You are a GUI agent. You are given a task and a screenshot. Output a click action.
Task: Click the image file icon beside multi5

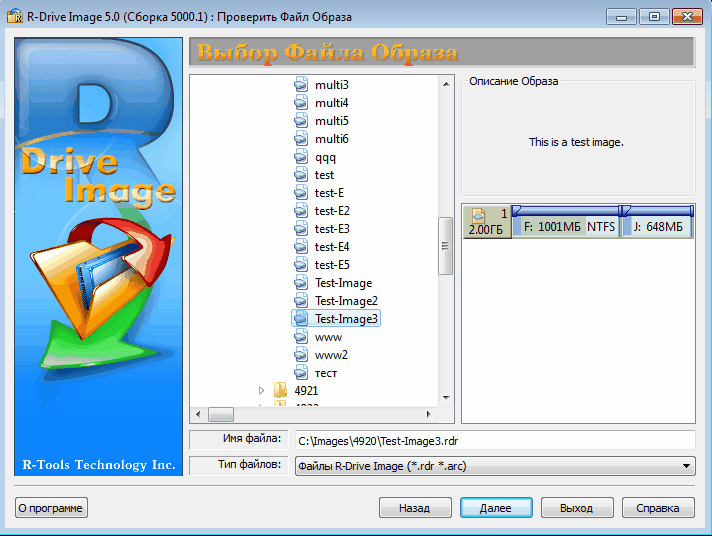pyautogui.click(x=301, y=121)
